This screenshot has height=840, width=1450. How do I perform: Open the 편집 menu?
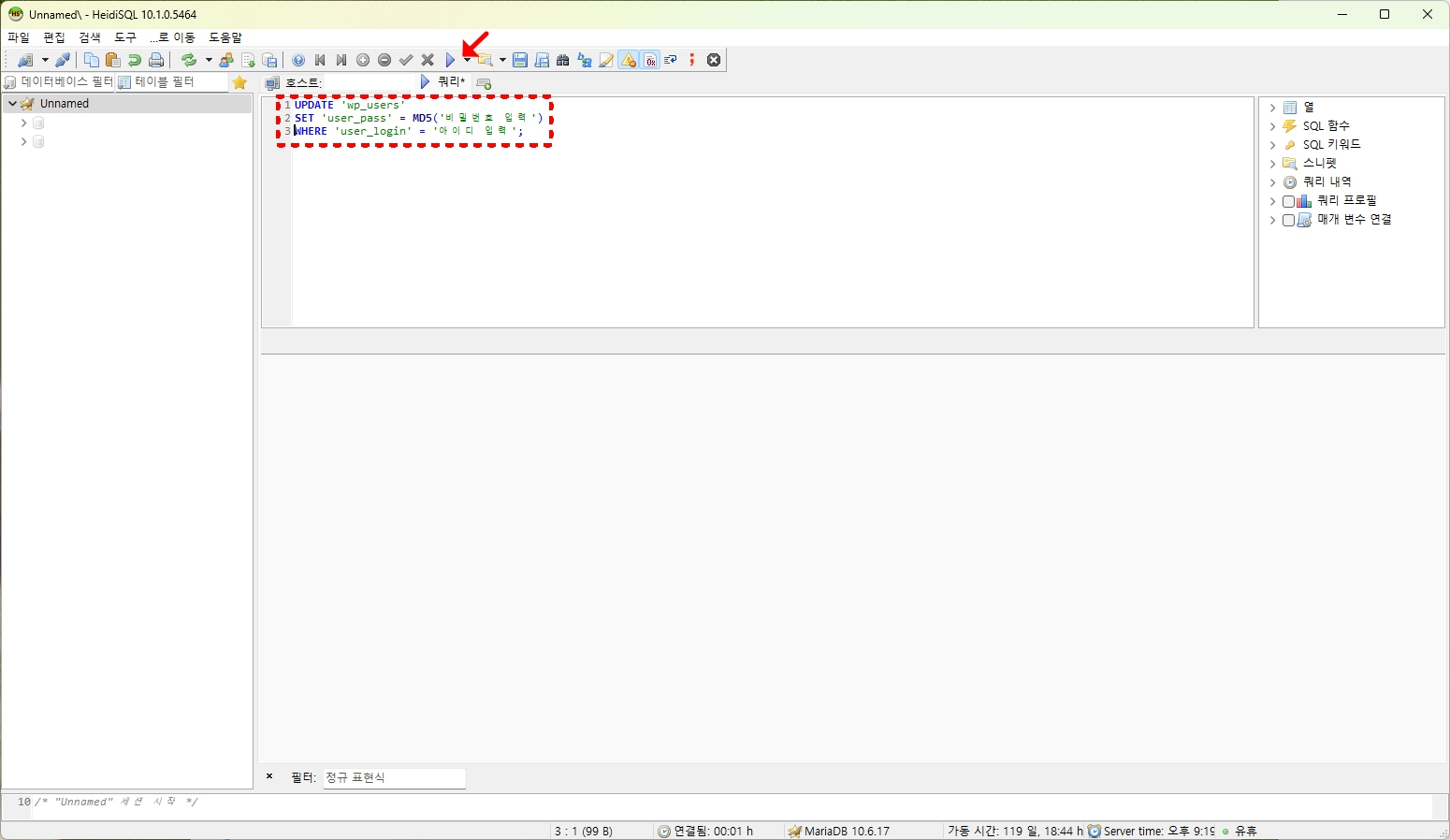click(54, 37)
